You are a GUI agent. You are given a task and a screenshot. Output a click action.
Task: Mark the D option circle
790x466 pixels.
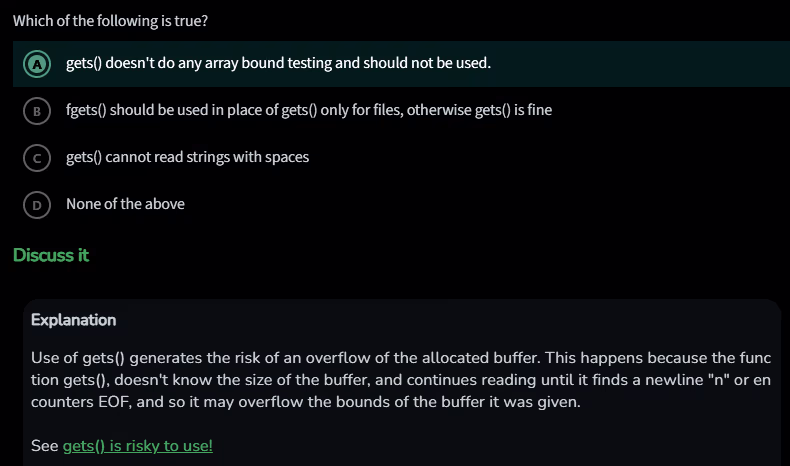(37, 204)
